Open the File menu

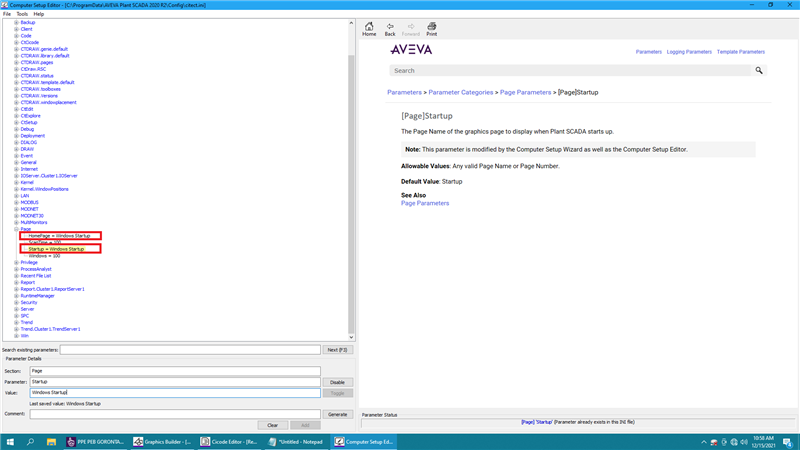click(x=7, y=14)
